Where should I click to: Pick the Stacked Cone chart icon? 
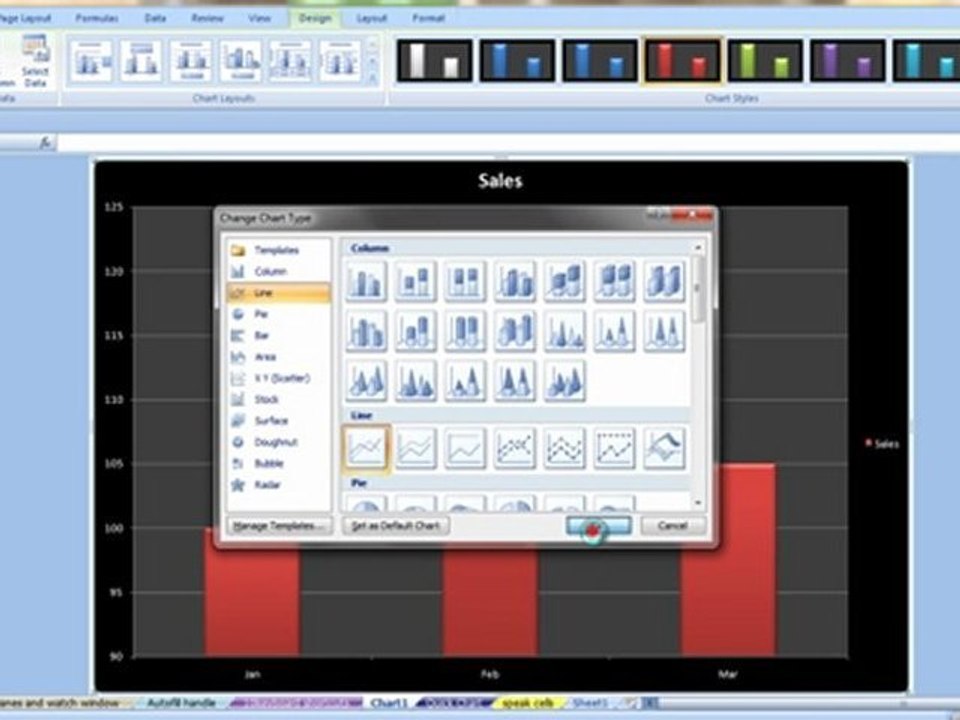pos(614,331)
